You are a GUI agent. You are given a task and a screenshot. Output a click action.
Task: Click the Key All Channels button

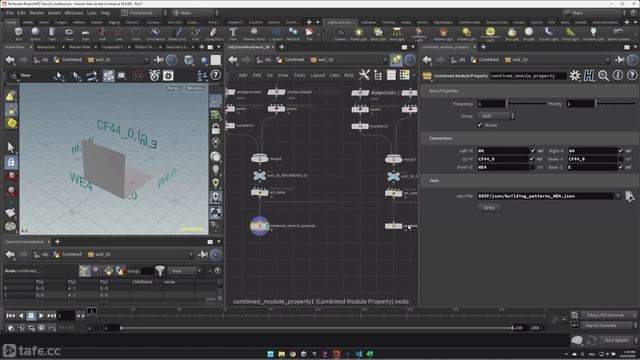(x=607, y=325)
